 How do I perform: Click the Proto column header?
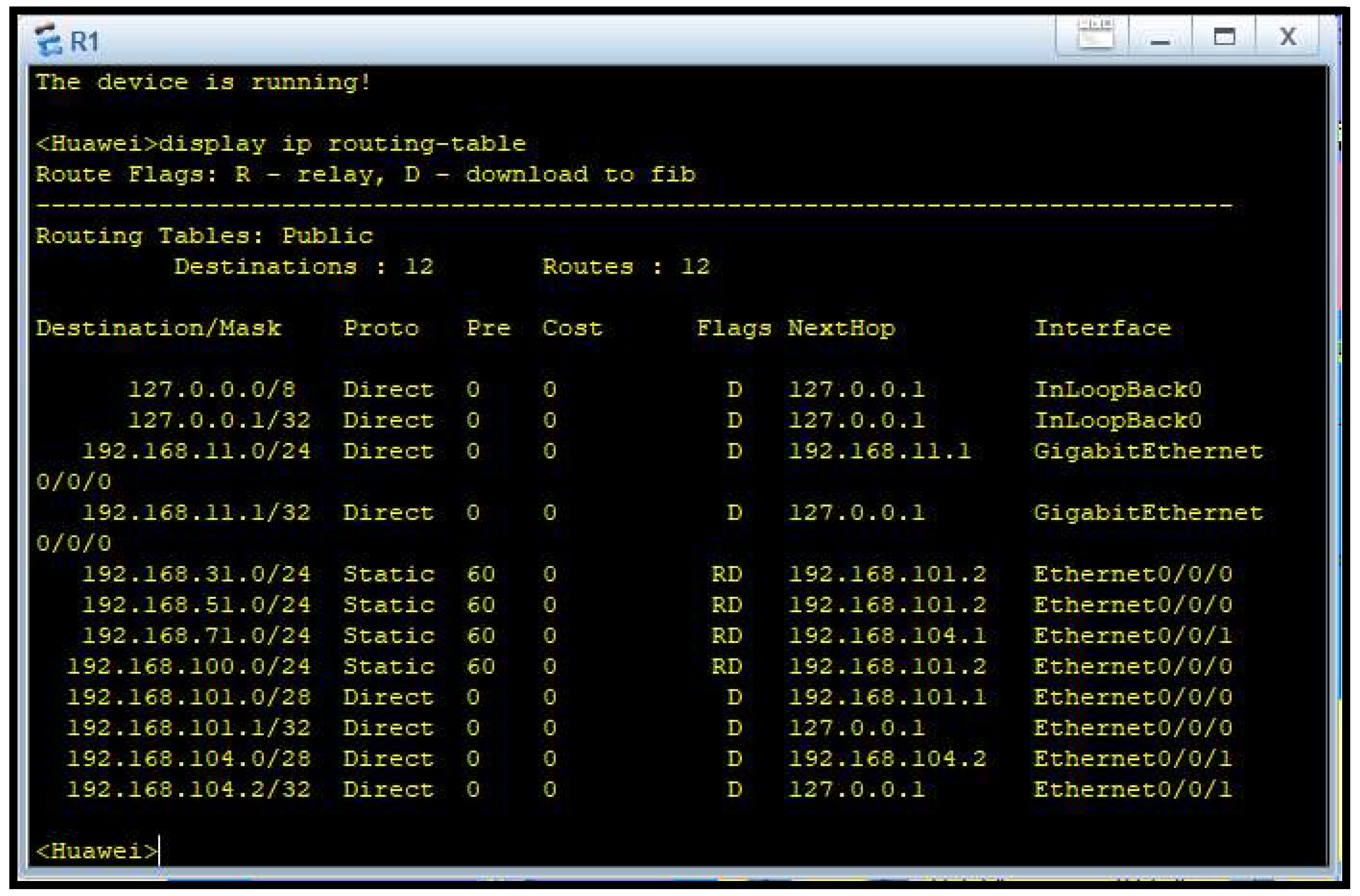point(381,328)
